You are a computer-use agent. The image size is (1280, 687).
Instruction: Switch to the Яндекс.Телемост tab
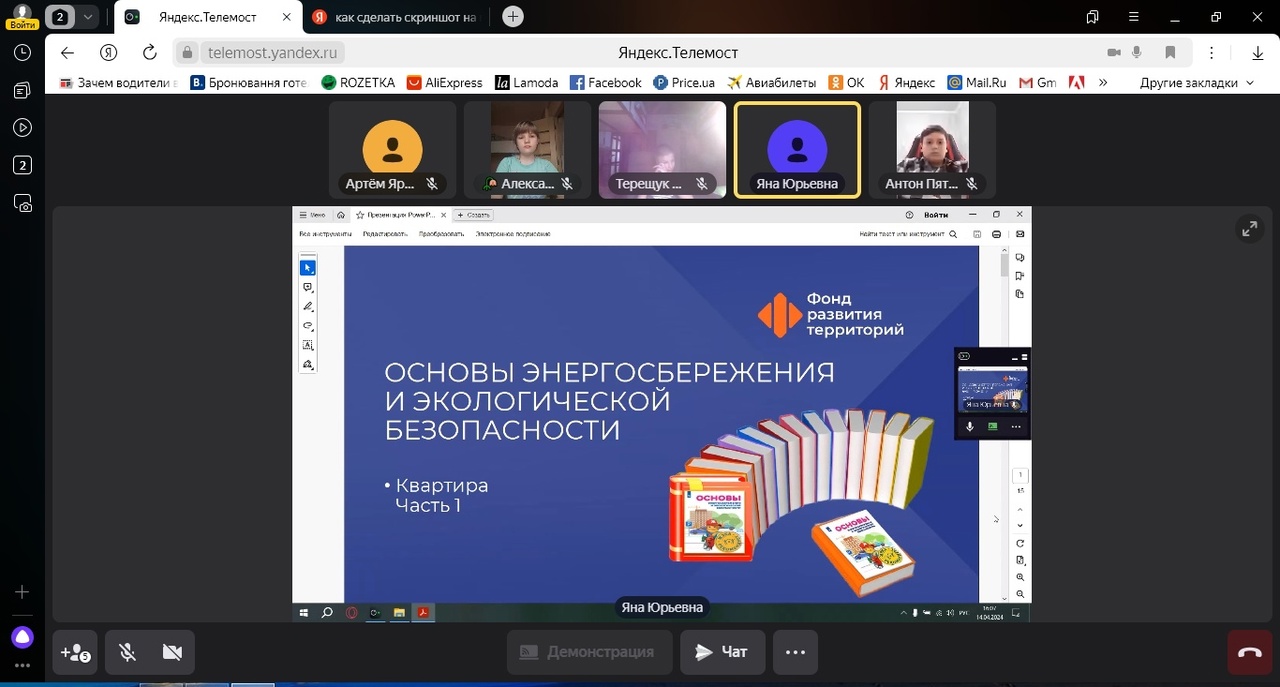point(208,17)
